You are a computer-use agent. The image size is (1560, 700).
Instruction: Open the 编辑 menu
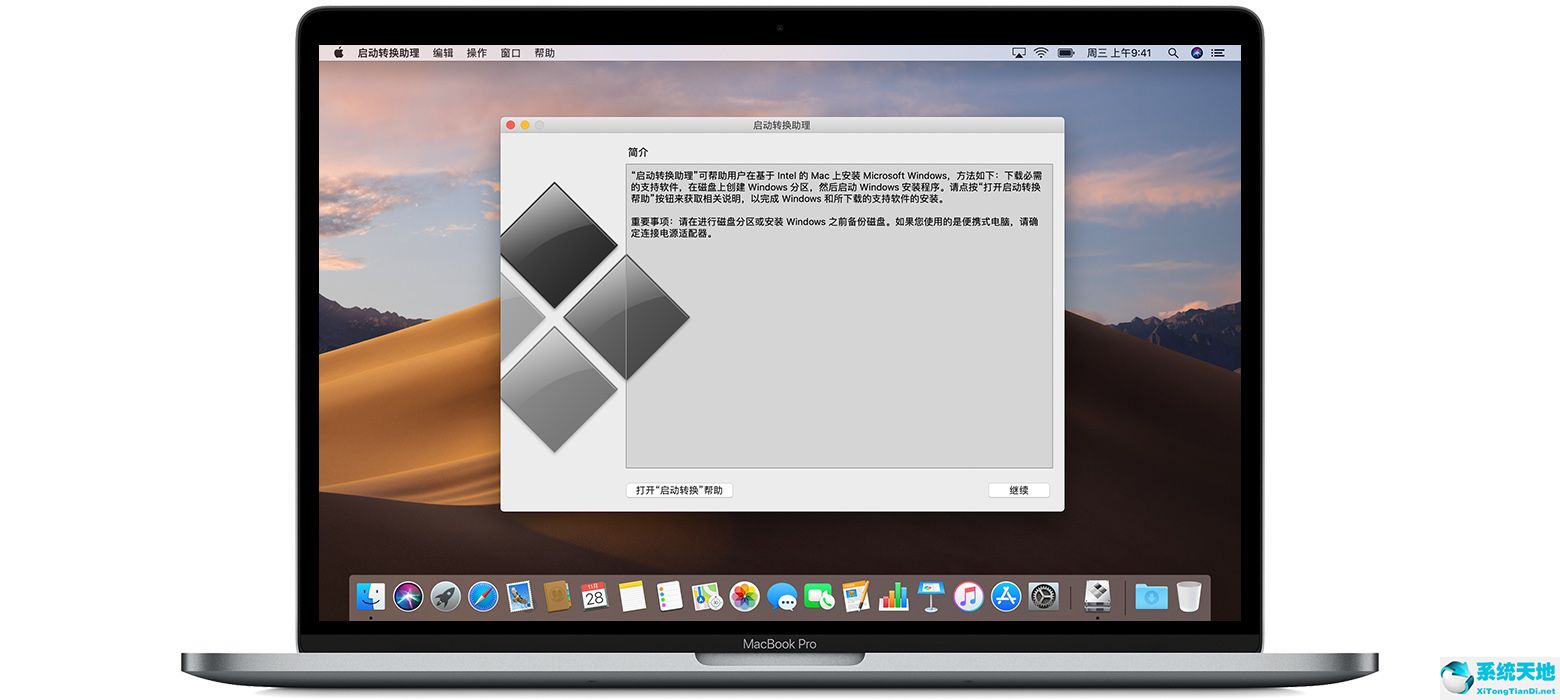pyautogui.click(x=443, y=53)
